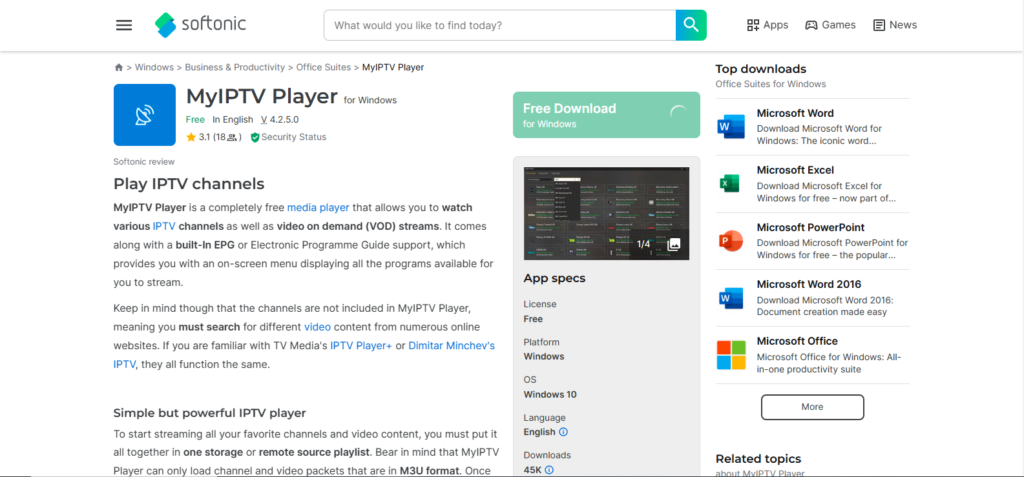Click the 'Related topics' heading
The width and height of the screenshot is (1024, 477).
pyautogui.click(x=758, y=459)
